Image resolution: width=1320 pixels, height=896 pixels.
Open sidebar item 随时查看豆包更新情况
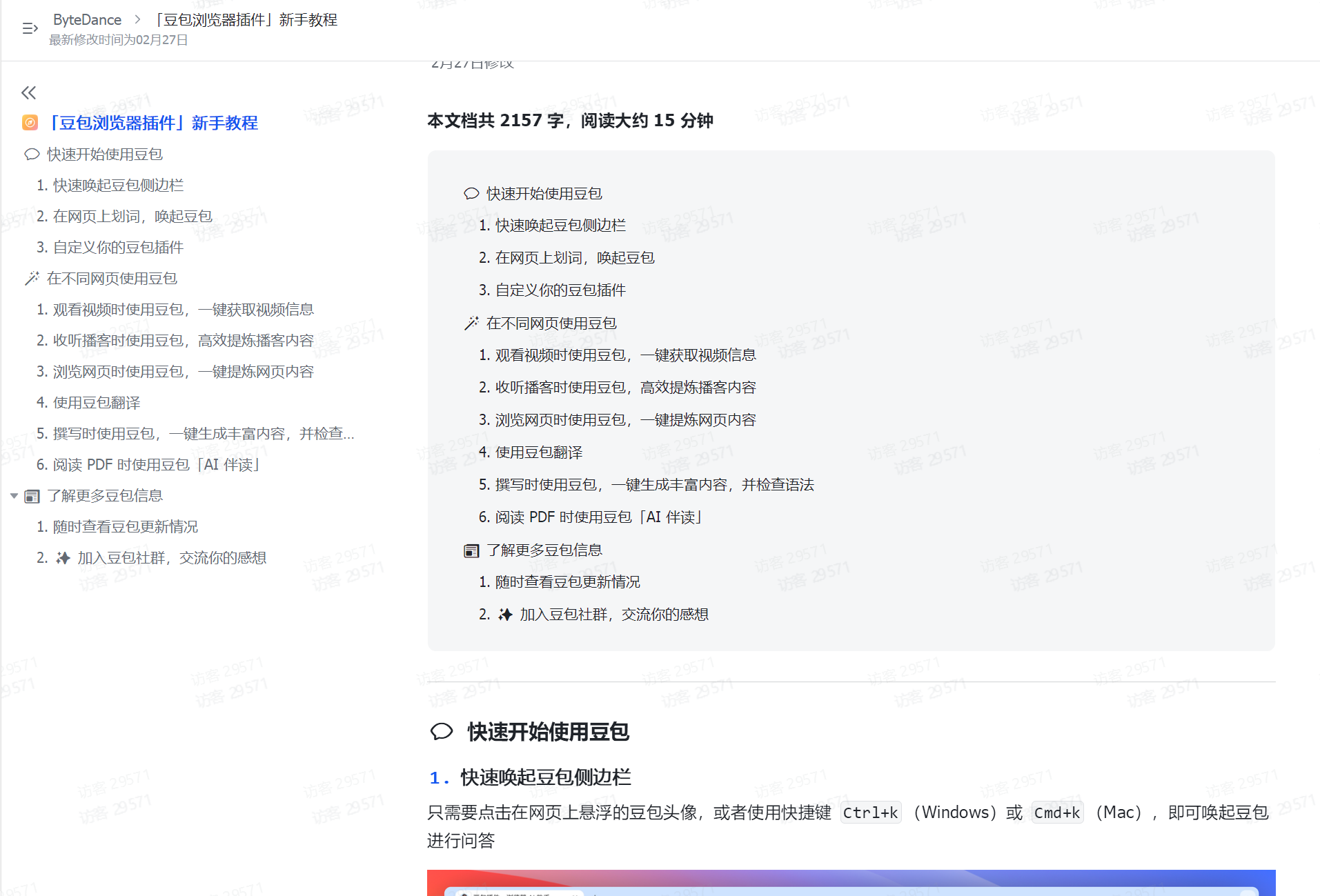(x=117, y=527)
